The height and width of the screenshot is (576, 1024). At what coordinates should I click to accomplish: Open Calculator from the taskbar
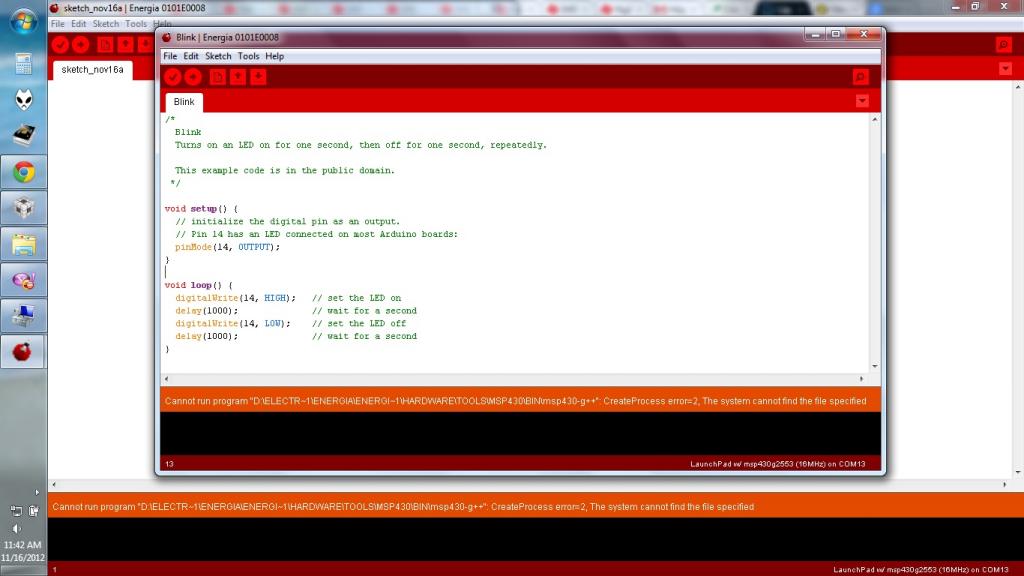[x=24, y=64]
